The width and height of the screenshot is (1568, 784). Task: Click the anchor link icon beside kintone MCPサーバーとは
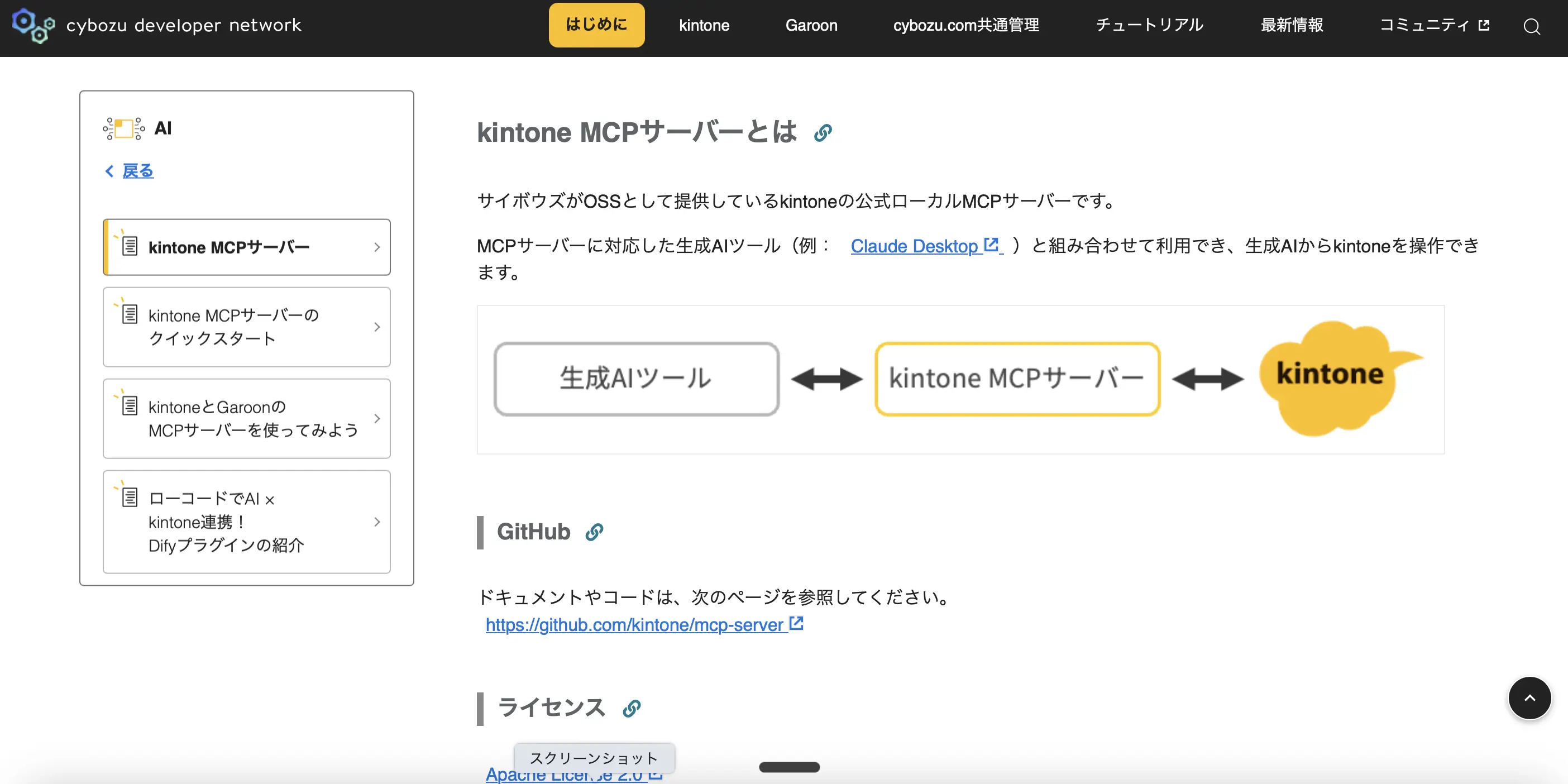(823, 133)
